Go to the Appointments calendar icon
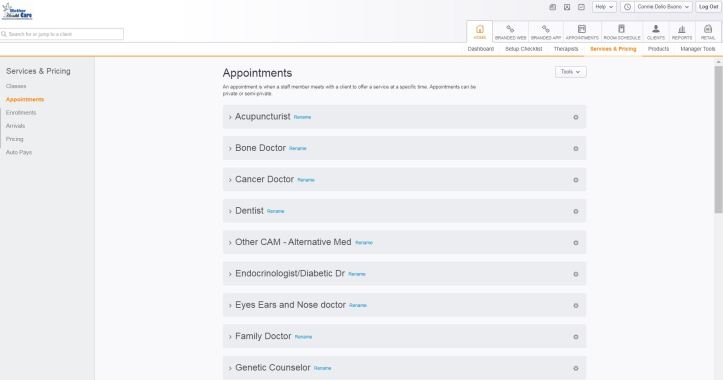 pos(582,30)
